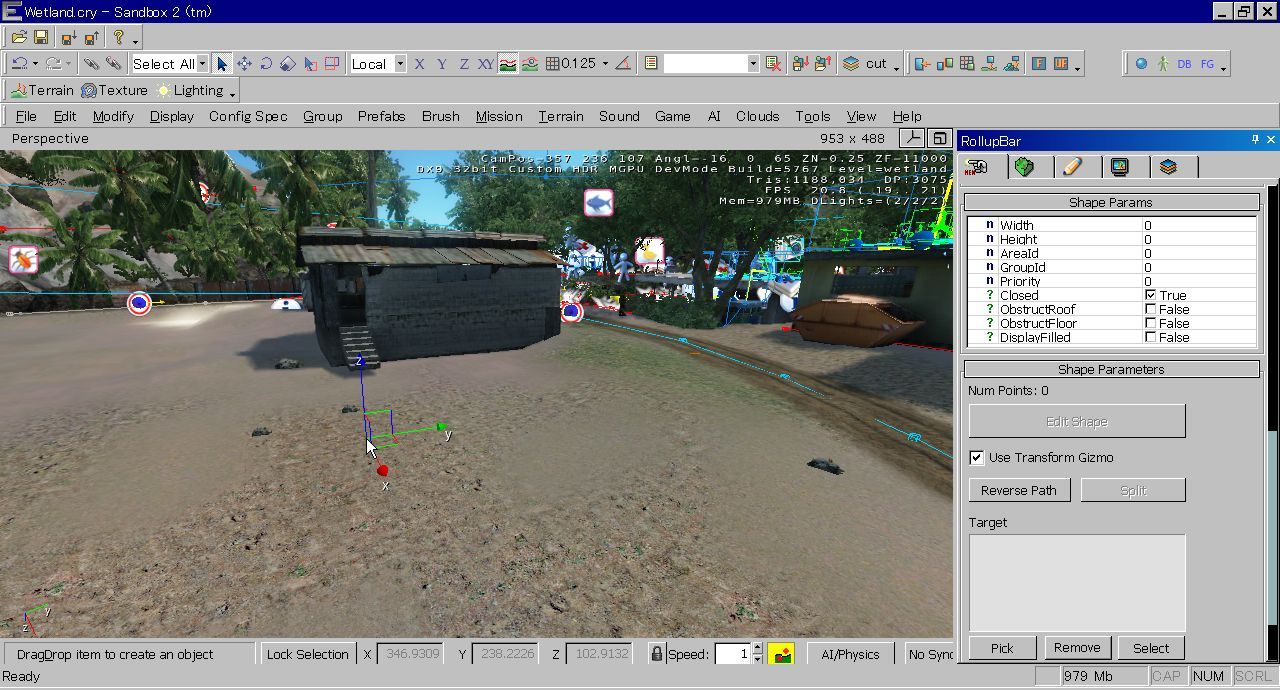This screenshot has width=1280, height=690.
Task: Open the Prefabs menu
Action: click(381, 116)
